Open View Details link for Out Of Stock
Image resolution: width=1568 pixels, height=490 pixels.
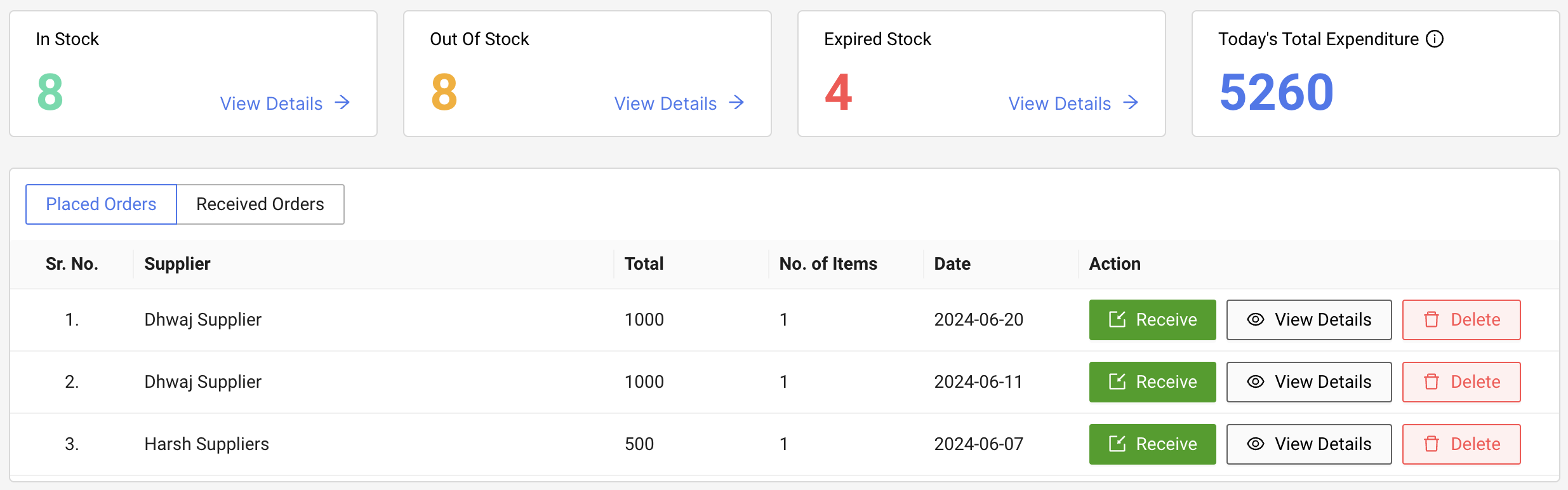coord(666,103)
